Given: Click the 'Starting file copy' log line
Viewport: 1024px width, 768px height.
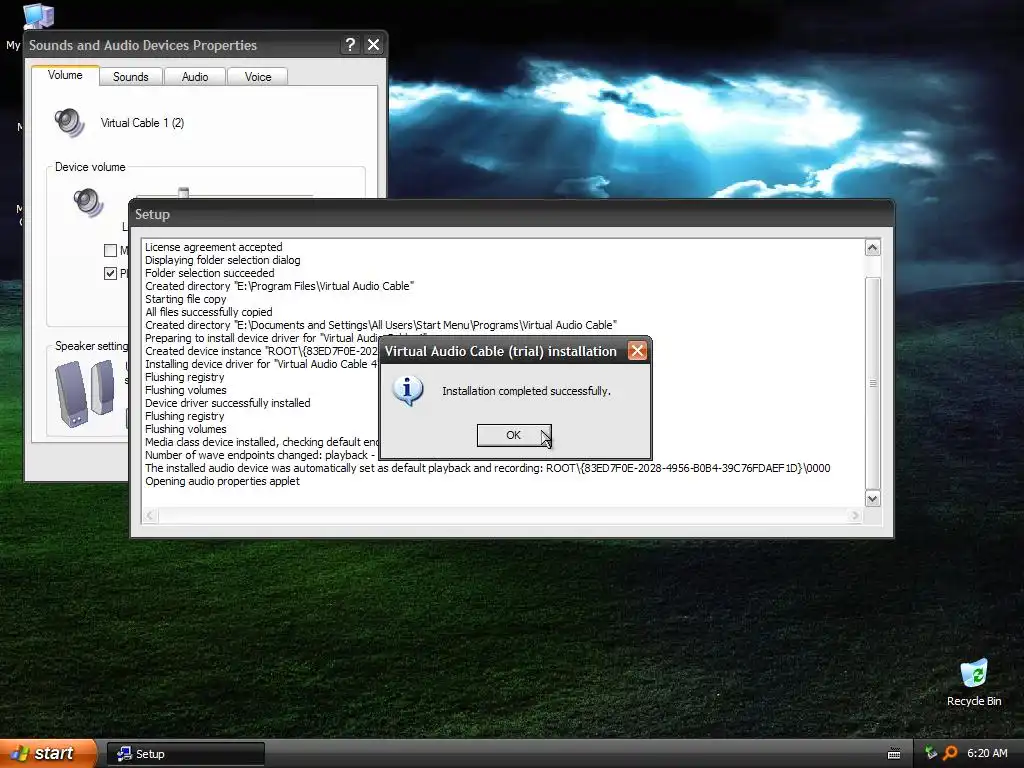Looking at the screenshot, I should point(185,299).
